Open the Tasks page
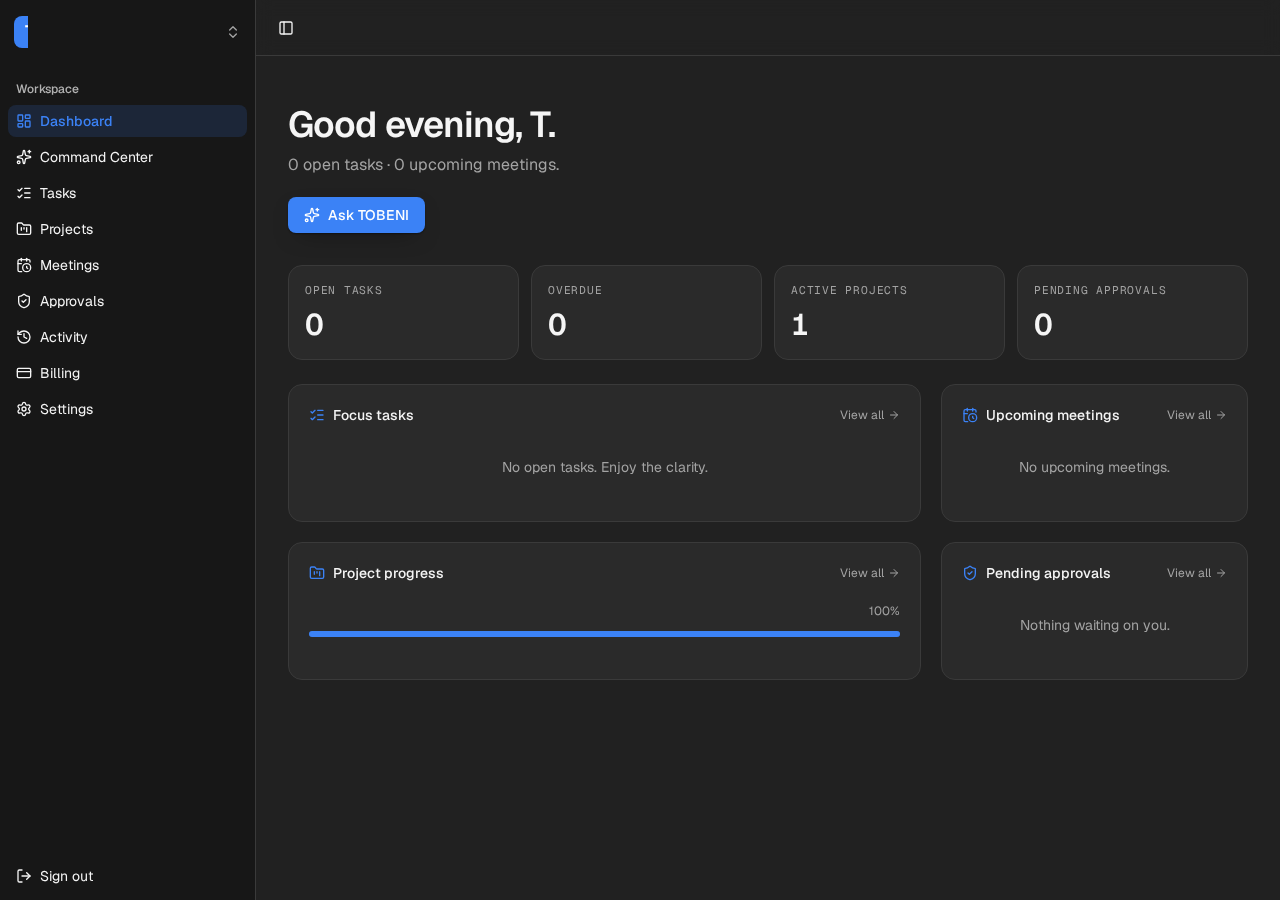Screen dimensions: 1280x900 tap(127, 193)
